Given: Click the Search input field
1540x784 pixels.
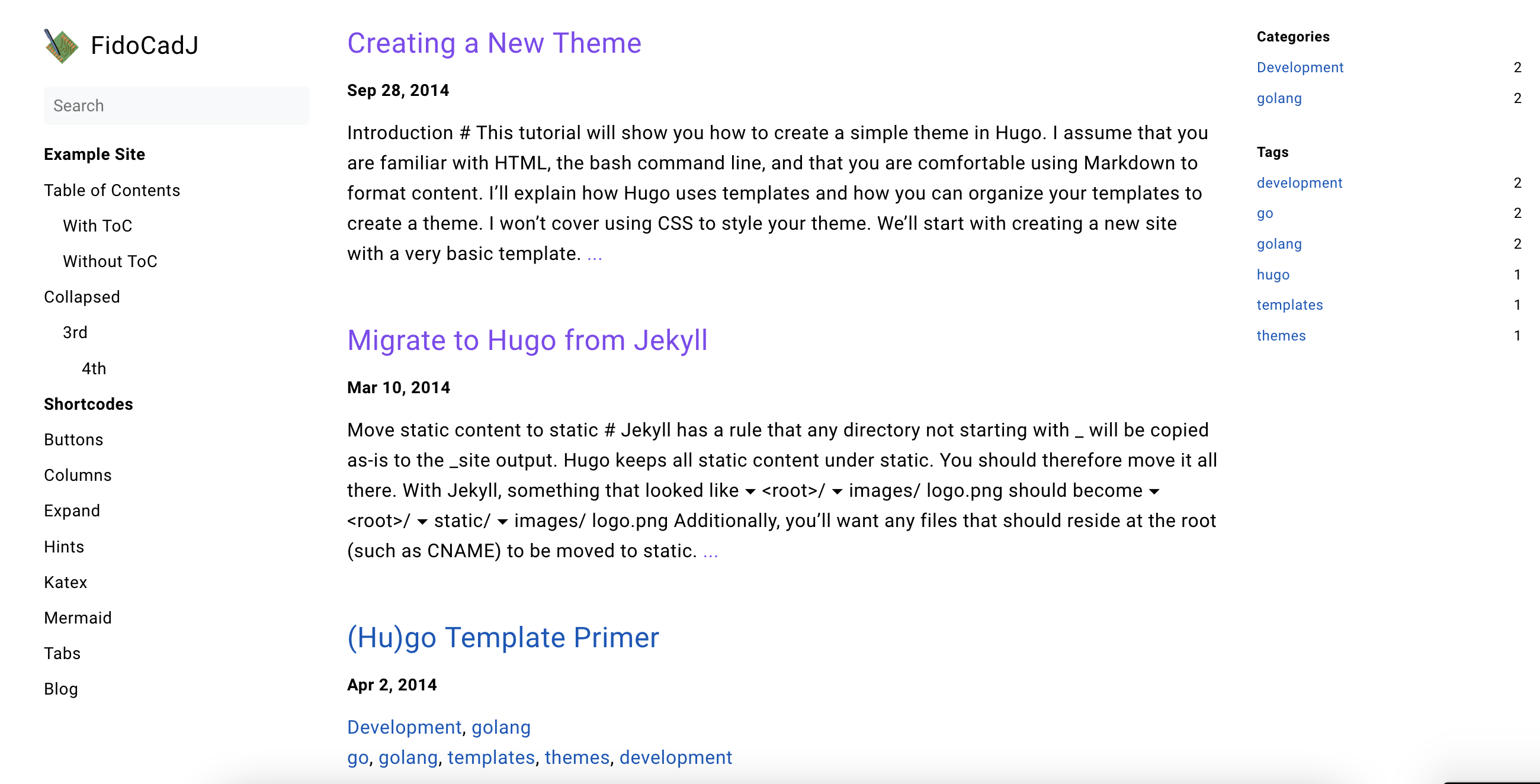Looking at the screenshot, I should click(x=177, y=106).
